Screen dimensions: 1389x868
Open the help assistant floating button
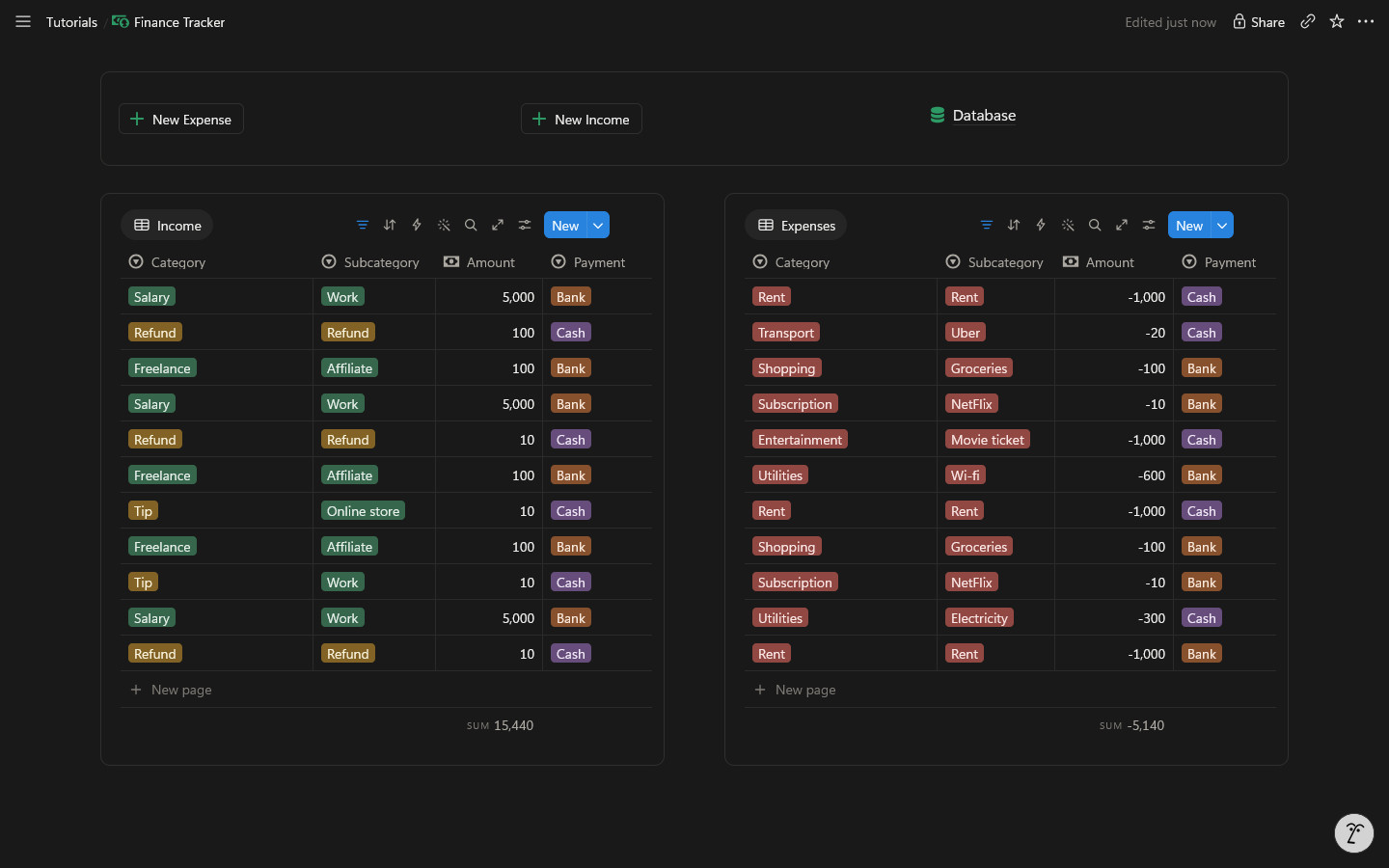point(1354,833)
